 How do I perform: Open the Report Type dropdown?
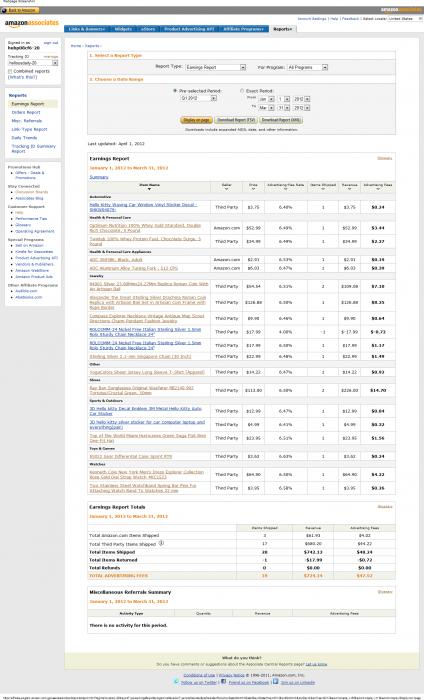pos(215,67)
